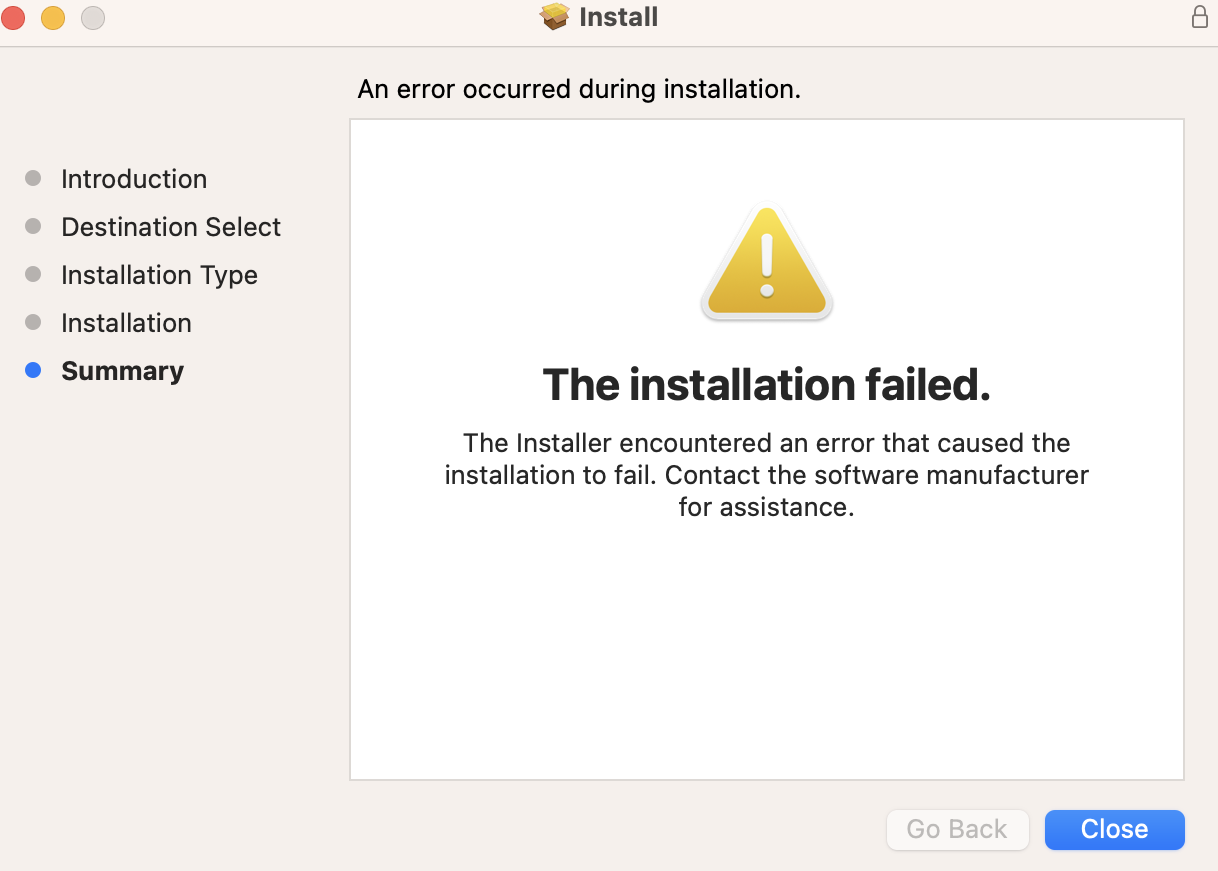The width and height of the screenshot is (1218, 871).
Task: Click the yellow minimize window button
Action: tap(53, 17)
